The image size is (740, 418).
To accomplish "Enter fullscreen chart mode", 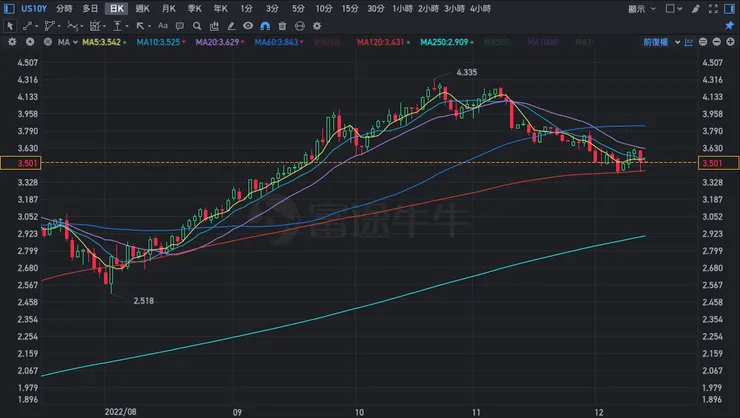I will [713, 8].
